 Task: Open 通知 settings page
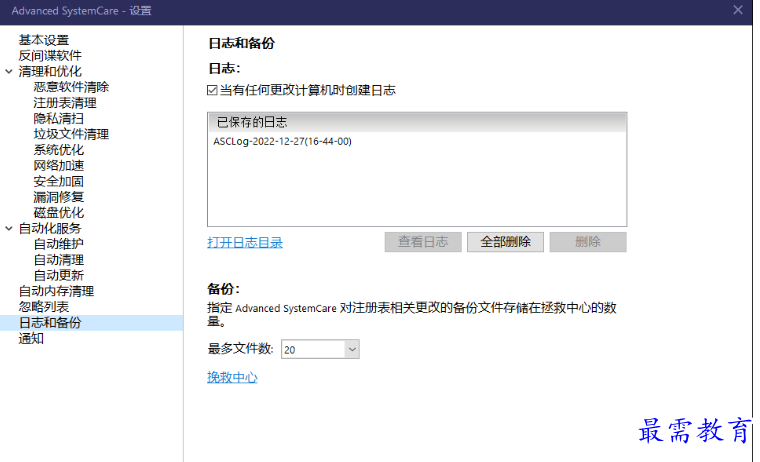tap(31, 338)
